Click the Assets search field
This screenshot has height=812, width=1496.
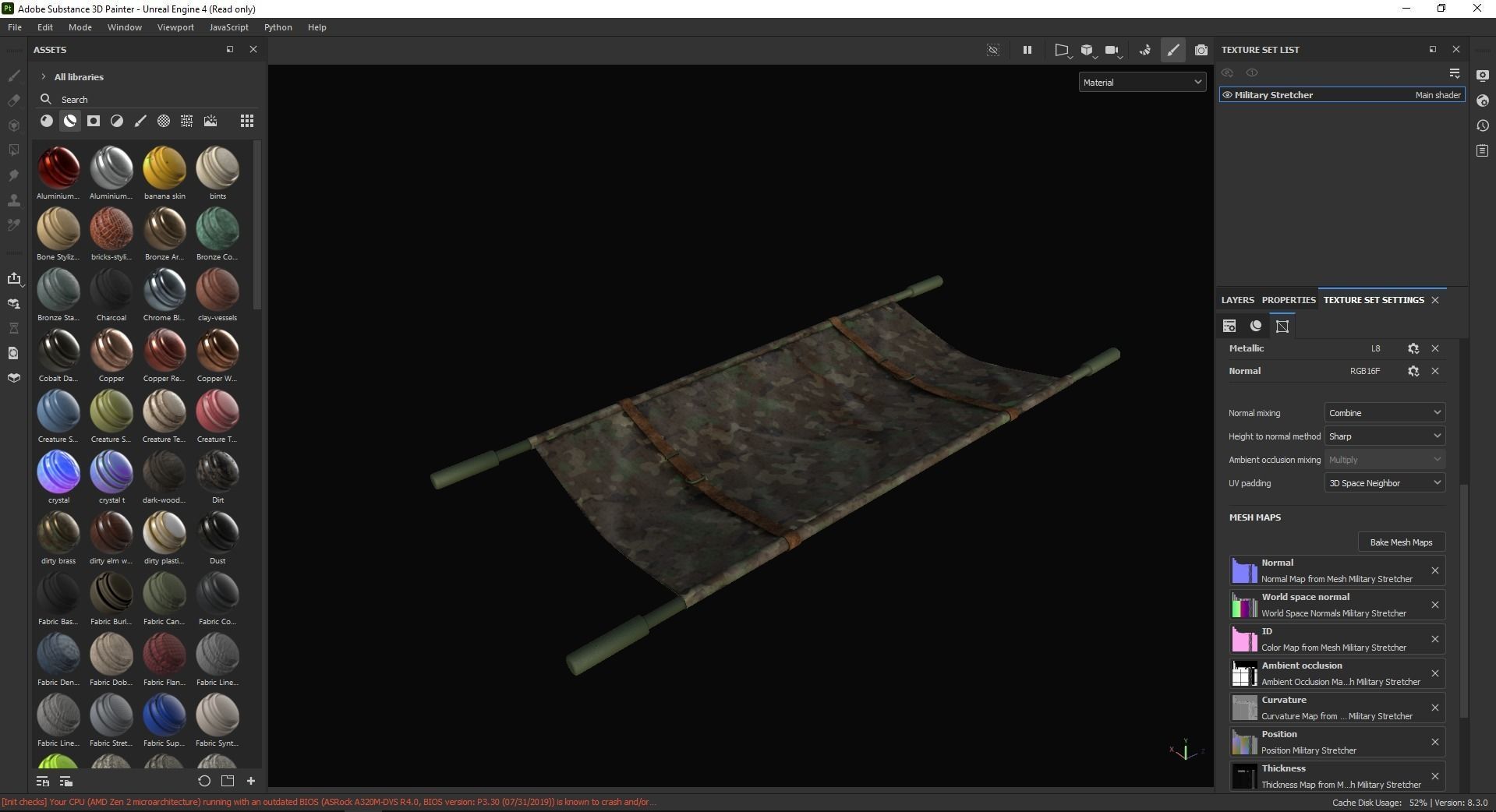pos(148,100)
